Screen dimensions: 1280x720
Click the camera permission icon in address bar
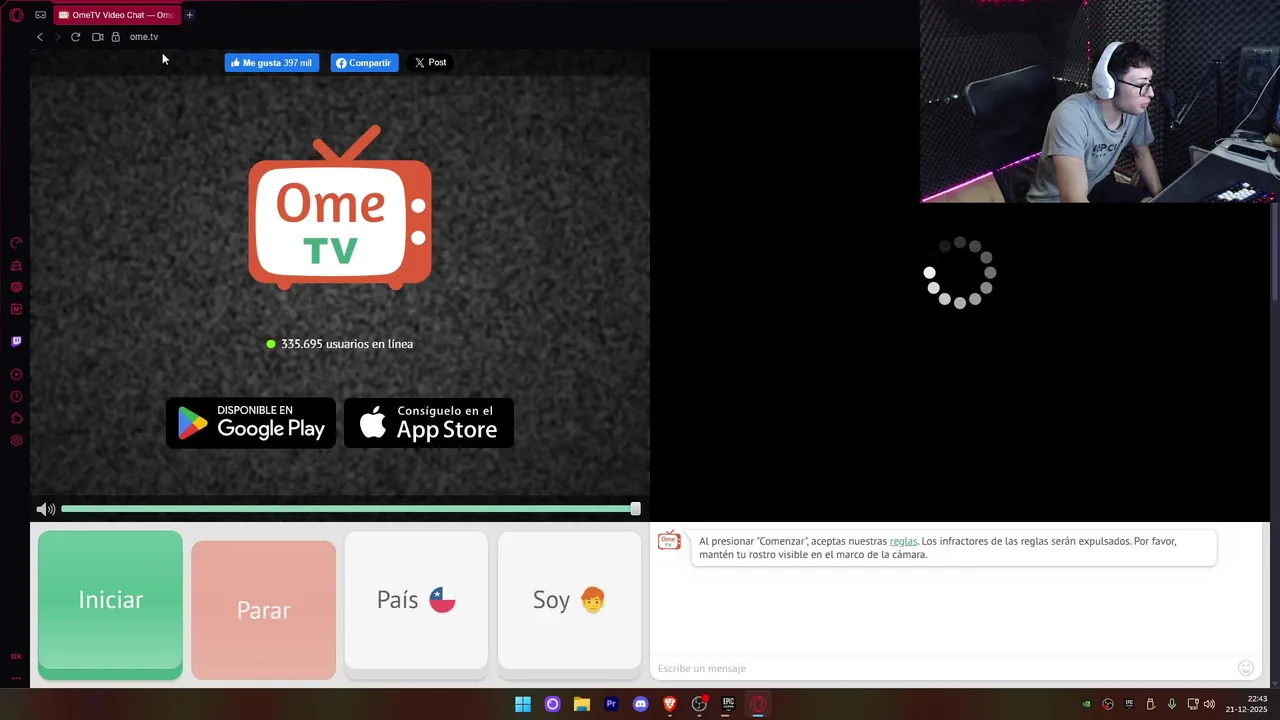pos(98,37)
